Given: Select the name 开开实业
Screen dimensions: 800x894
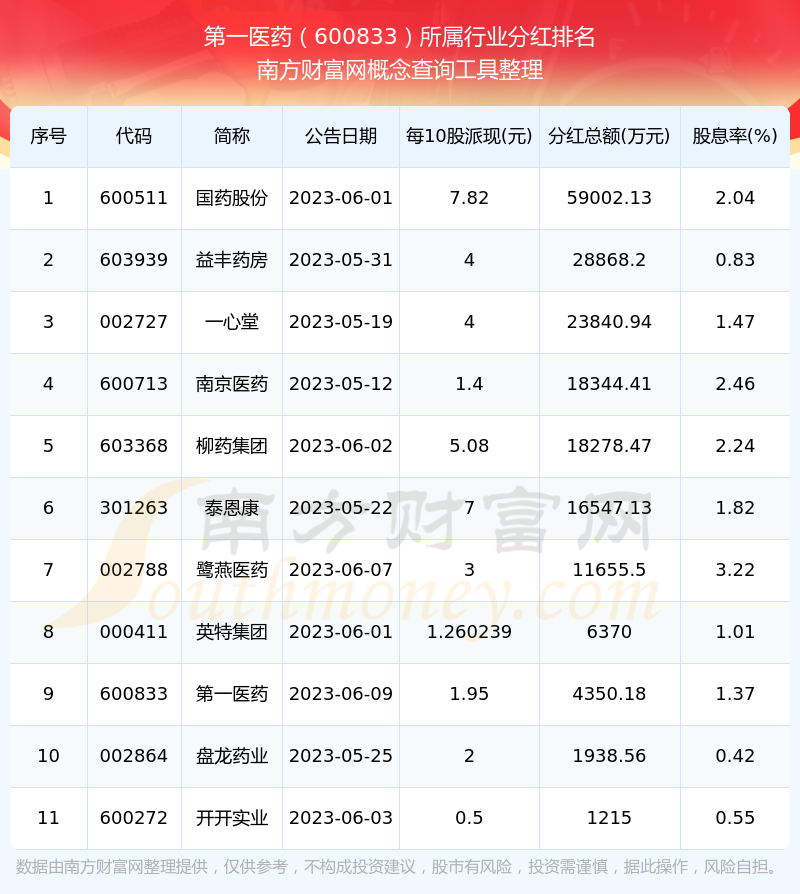Looking at the screenshot, I should coord(232,819).
